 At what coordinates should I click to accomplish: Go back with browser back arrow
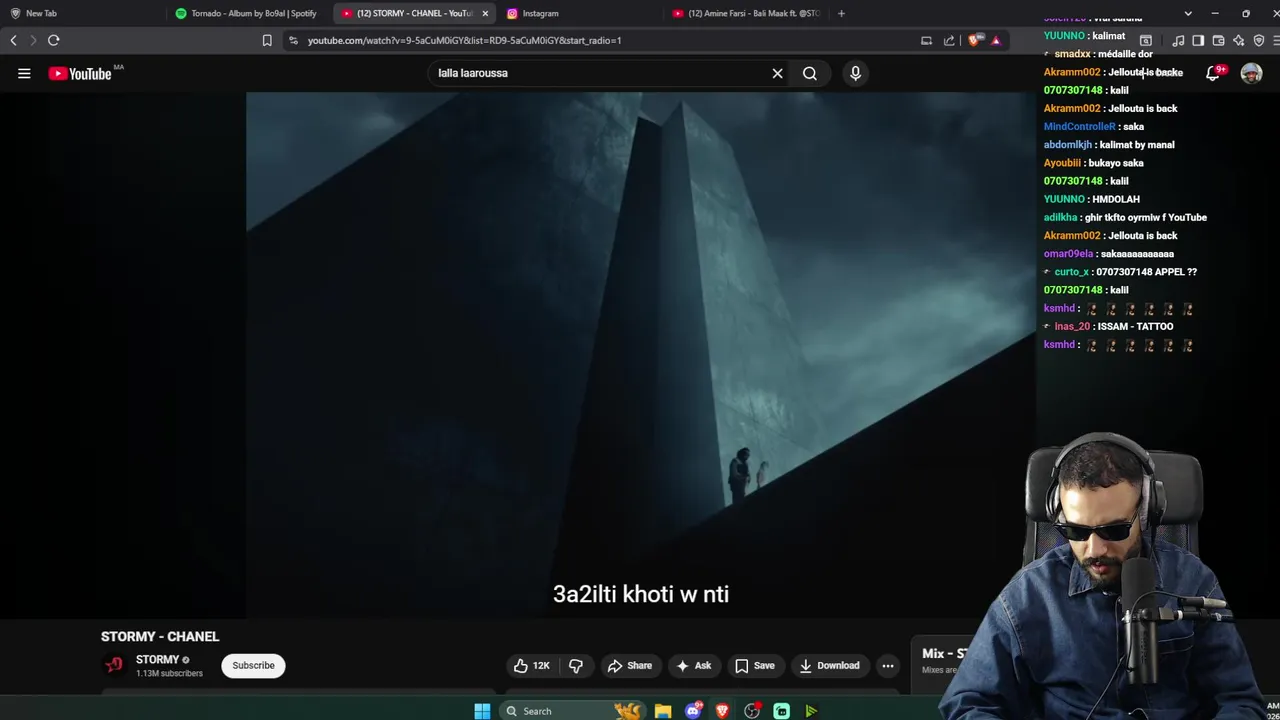click(x=13, y=40)
